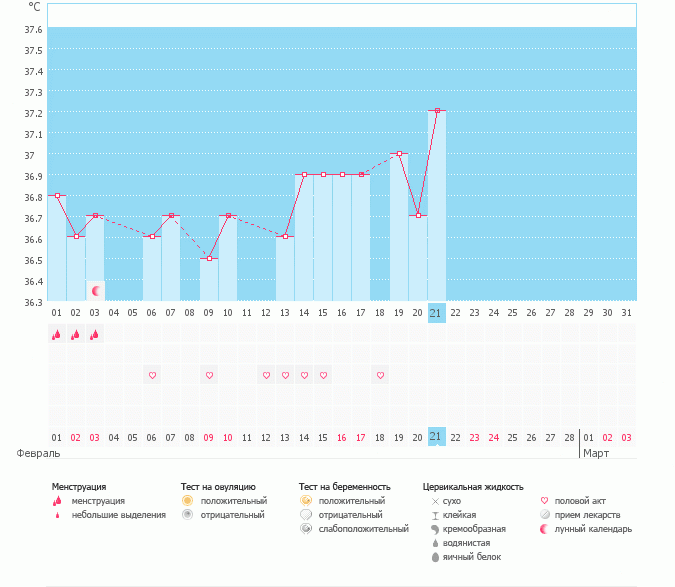This screenshot has height=587, width=675.
Task: Click the menstruation icon on day 01
Action: point(57,335)
